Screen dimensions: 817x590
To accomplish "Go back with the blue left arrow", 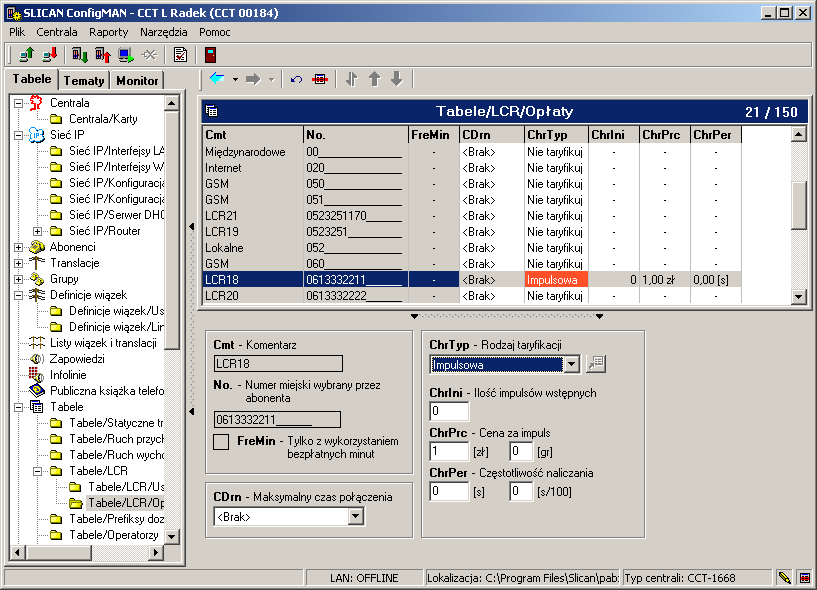I will tap(217, 79).
